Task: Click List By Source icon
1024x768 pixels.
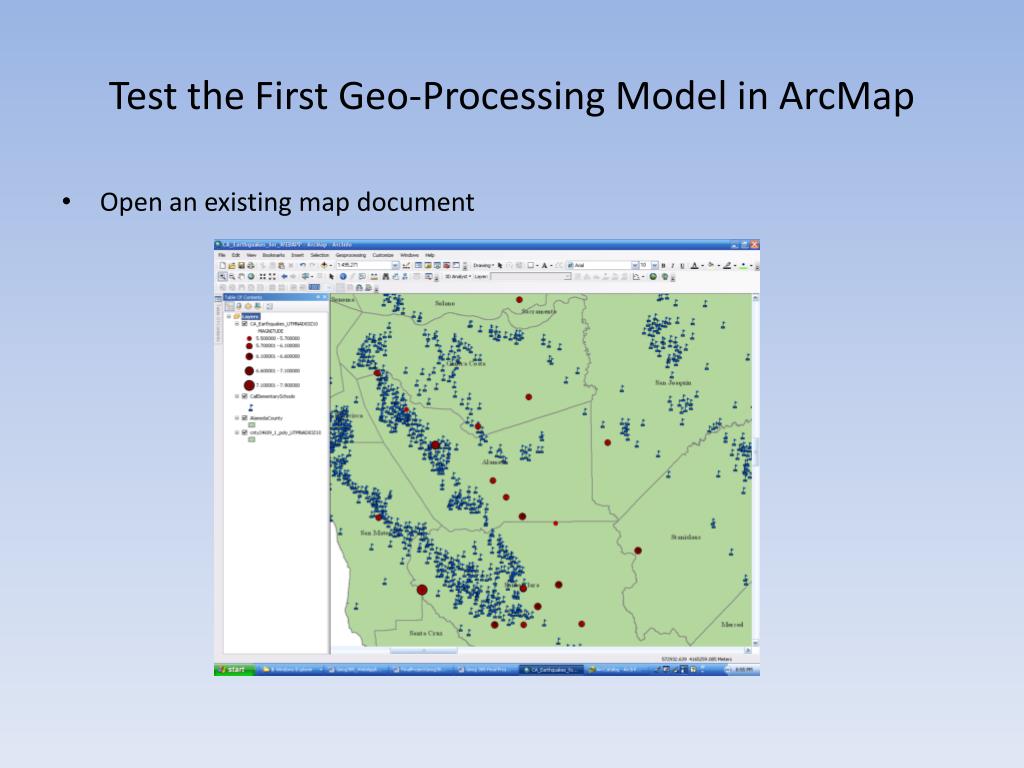Action: (x=239, y=306)
